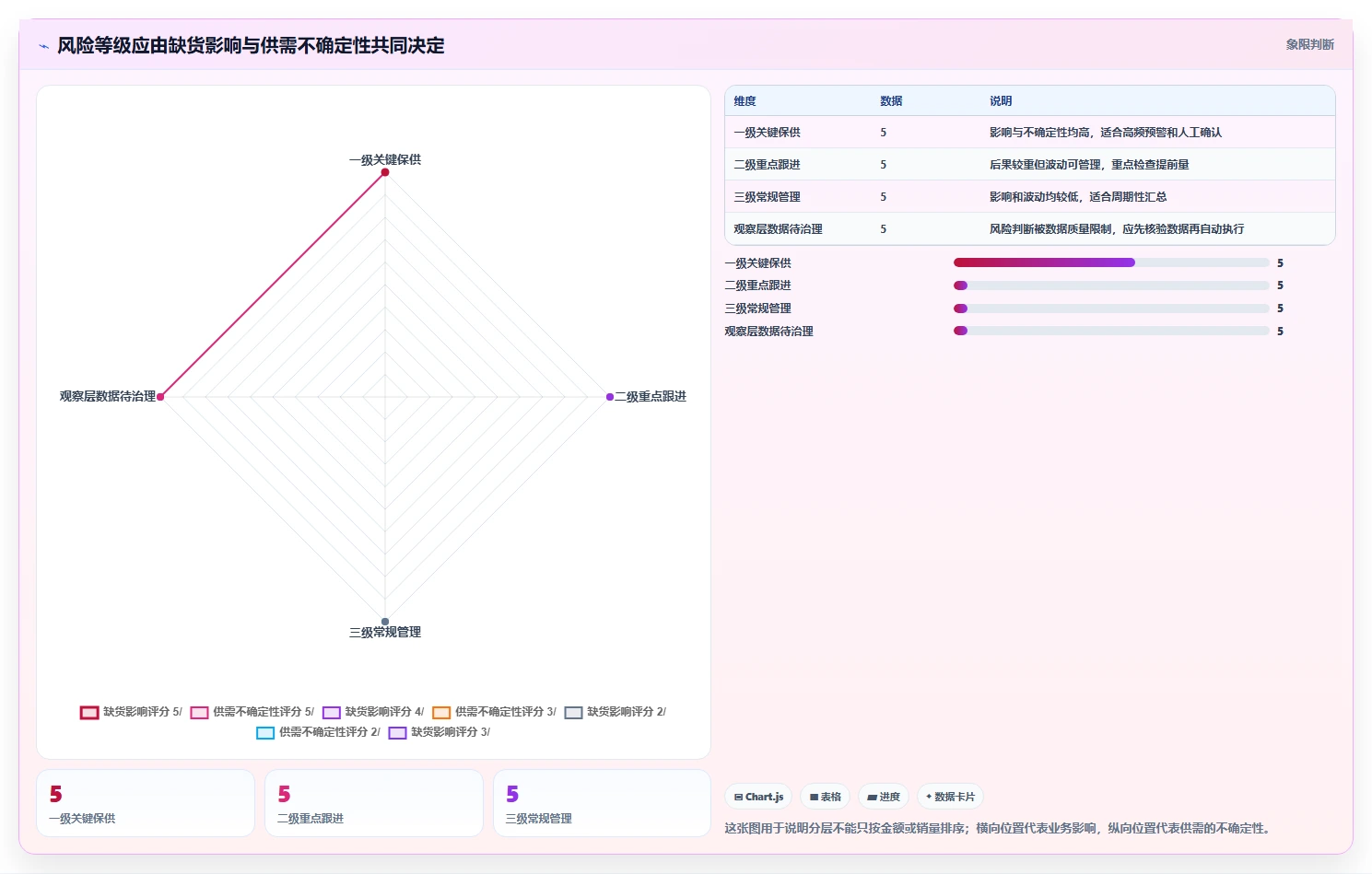
Task: Open the 一级关键保供 summary card
Action: (146, 803)
